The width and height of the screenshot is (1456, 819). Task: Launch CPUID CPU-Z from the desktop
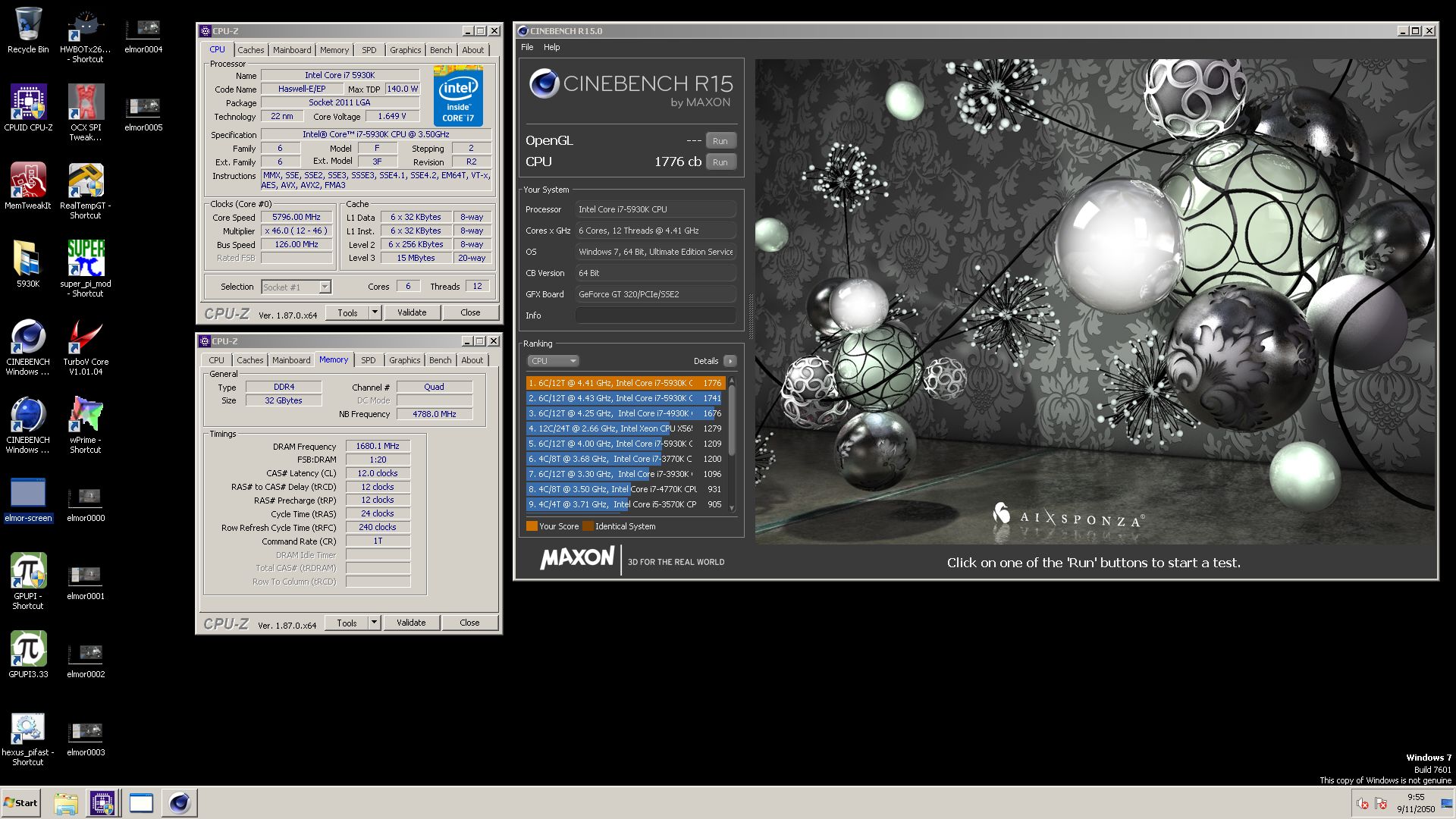tap(28, 108)
